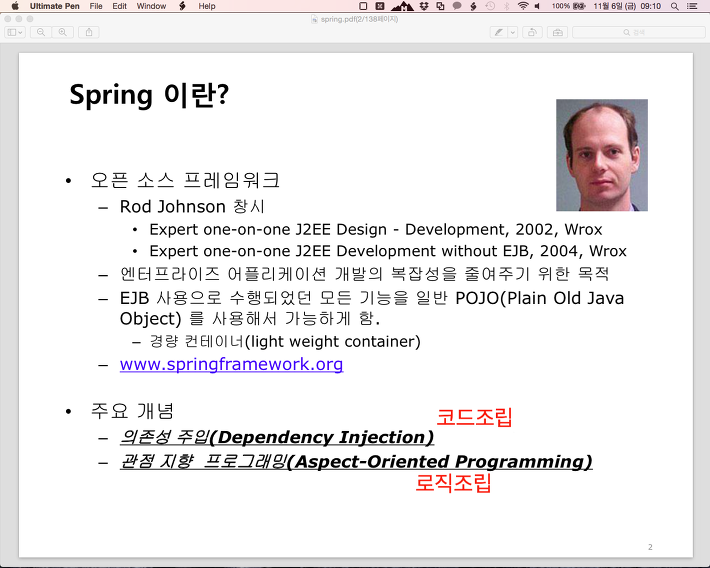Image resolution: width=710 pixels, height=568 pixels.
Task: Click the page number 2 on slide
Action: [650, 547]
